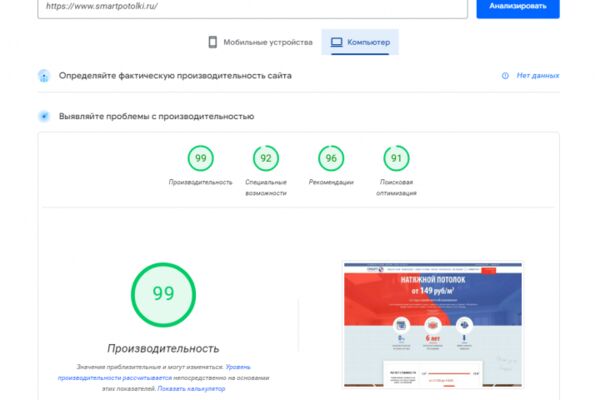
Task: Click the Определяйте фактическую производительность сайта heading
Action: pos(175,76)
